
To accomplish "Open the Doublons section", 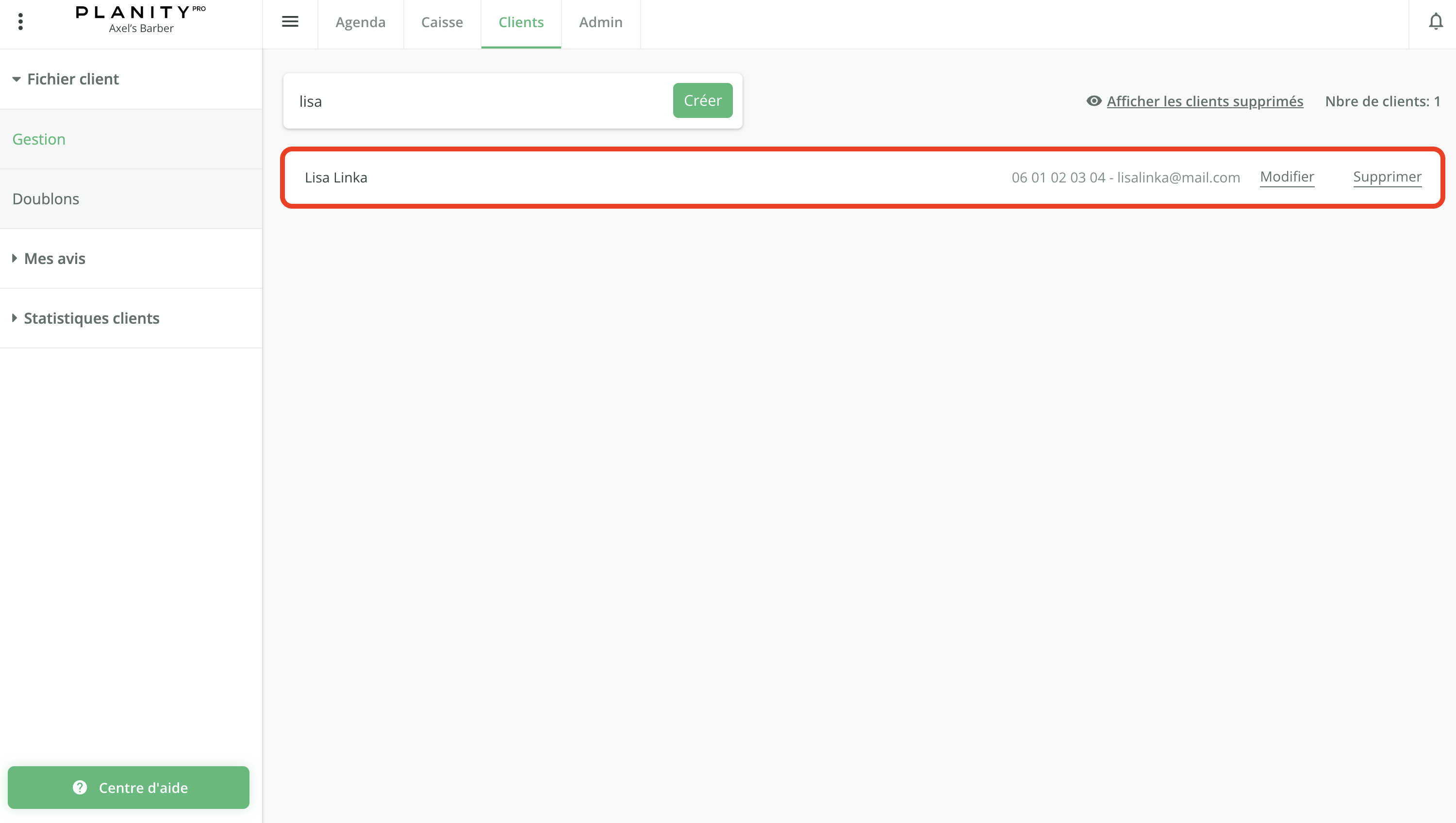I will (x=46, y=198).
